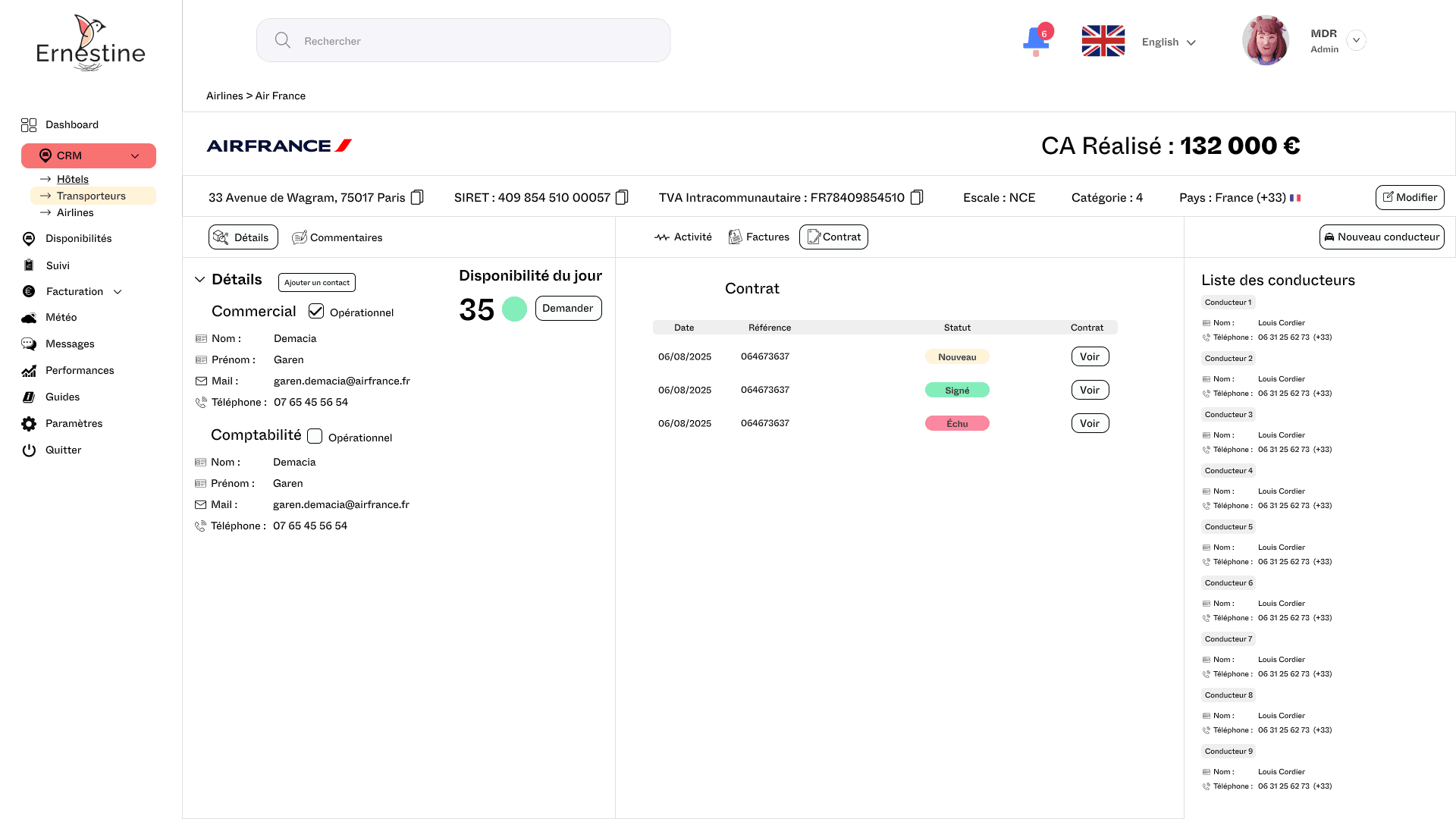The width and height of the screenshot is (1456, 819).
Task: Collapse the Détails section chevron
Action: click(200, 279)
